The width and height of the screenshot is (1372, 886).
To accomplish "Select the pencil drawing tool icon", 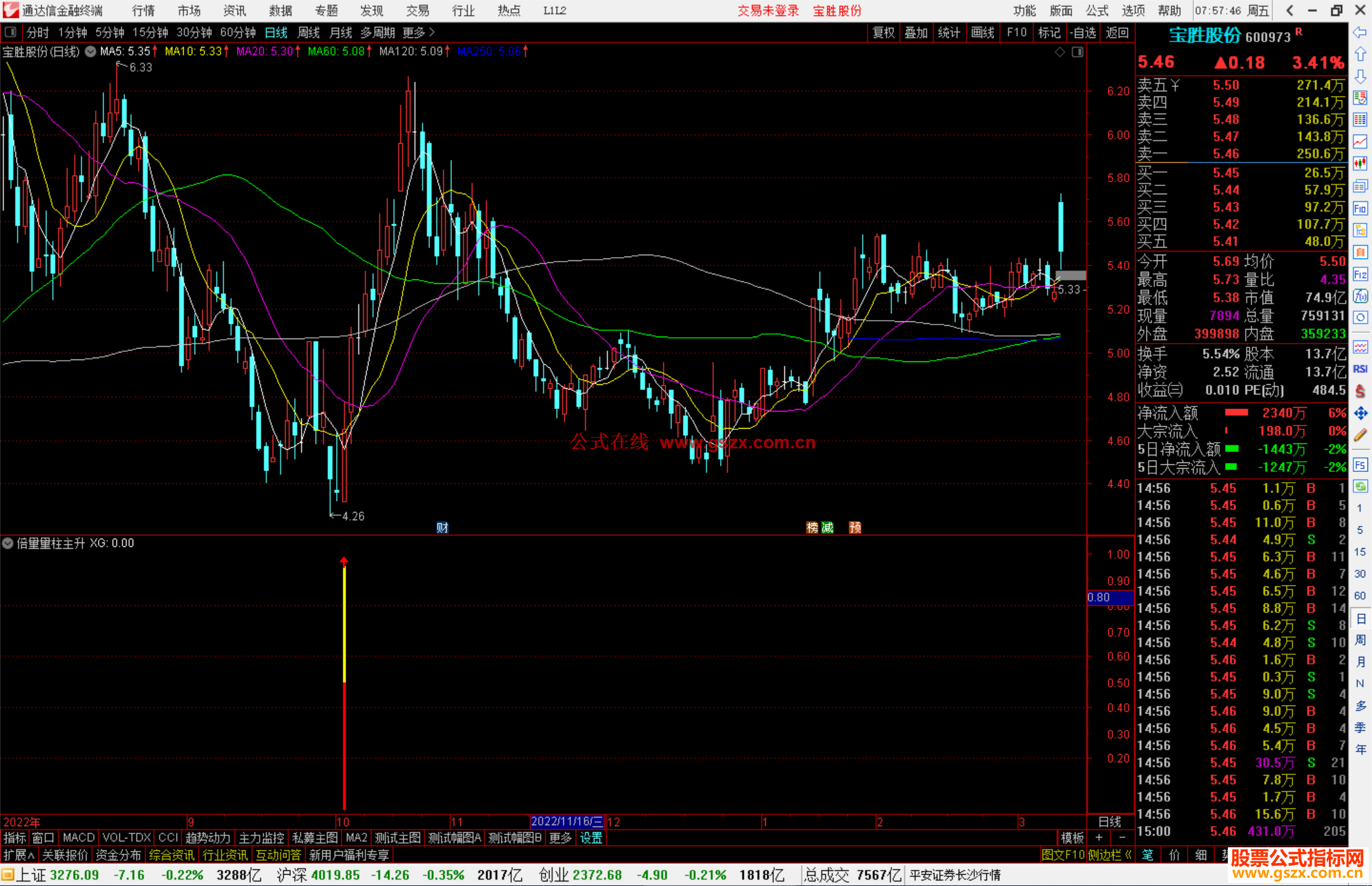I will (1360, 436).
